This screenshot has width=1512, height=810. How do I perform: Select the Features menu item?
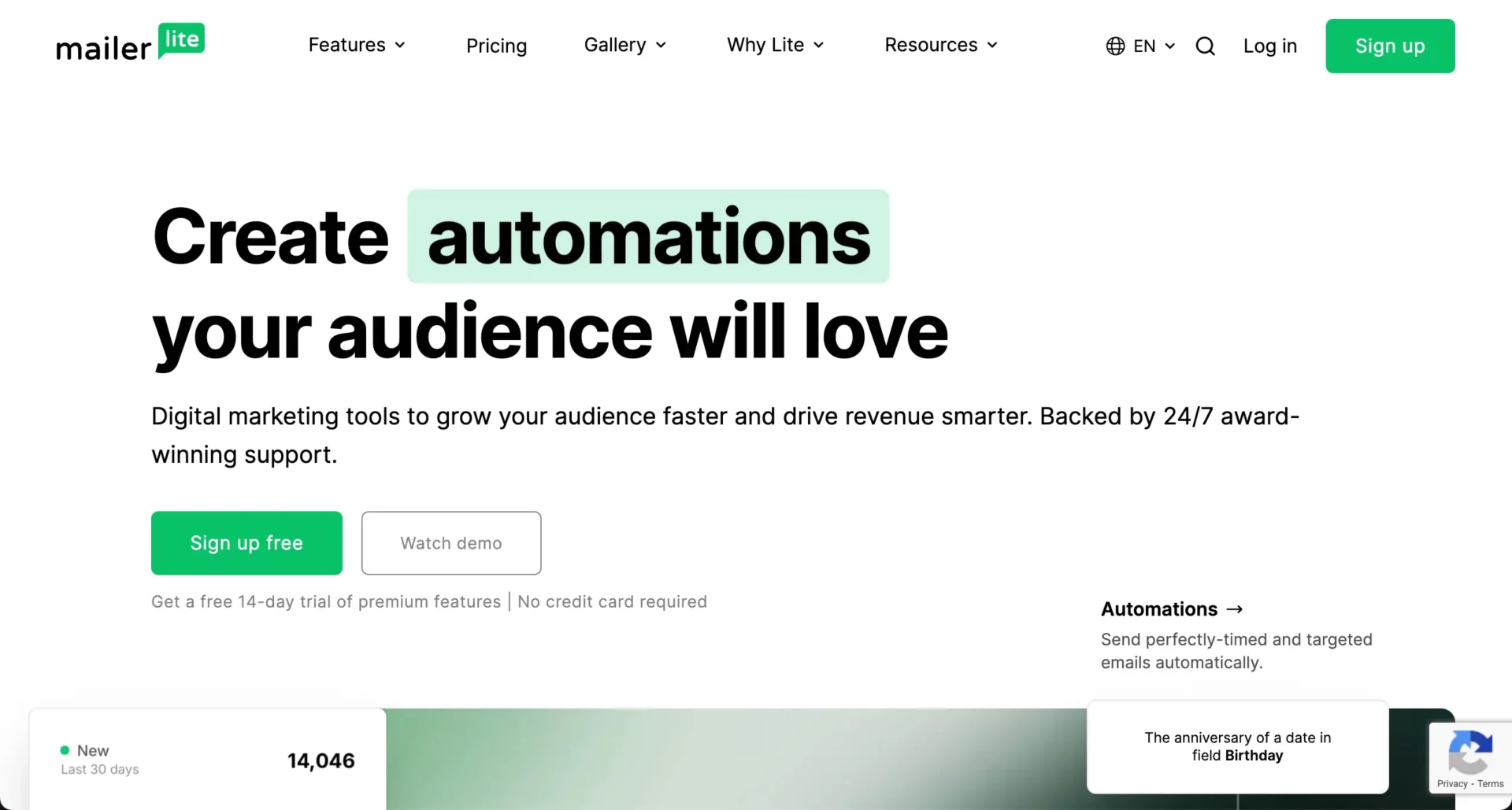(346, 46)
